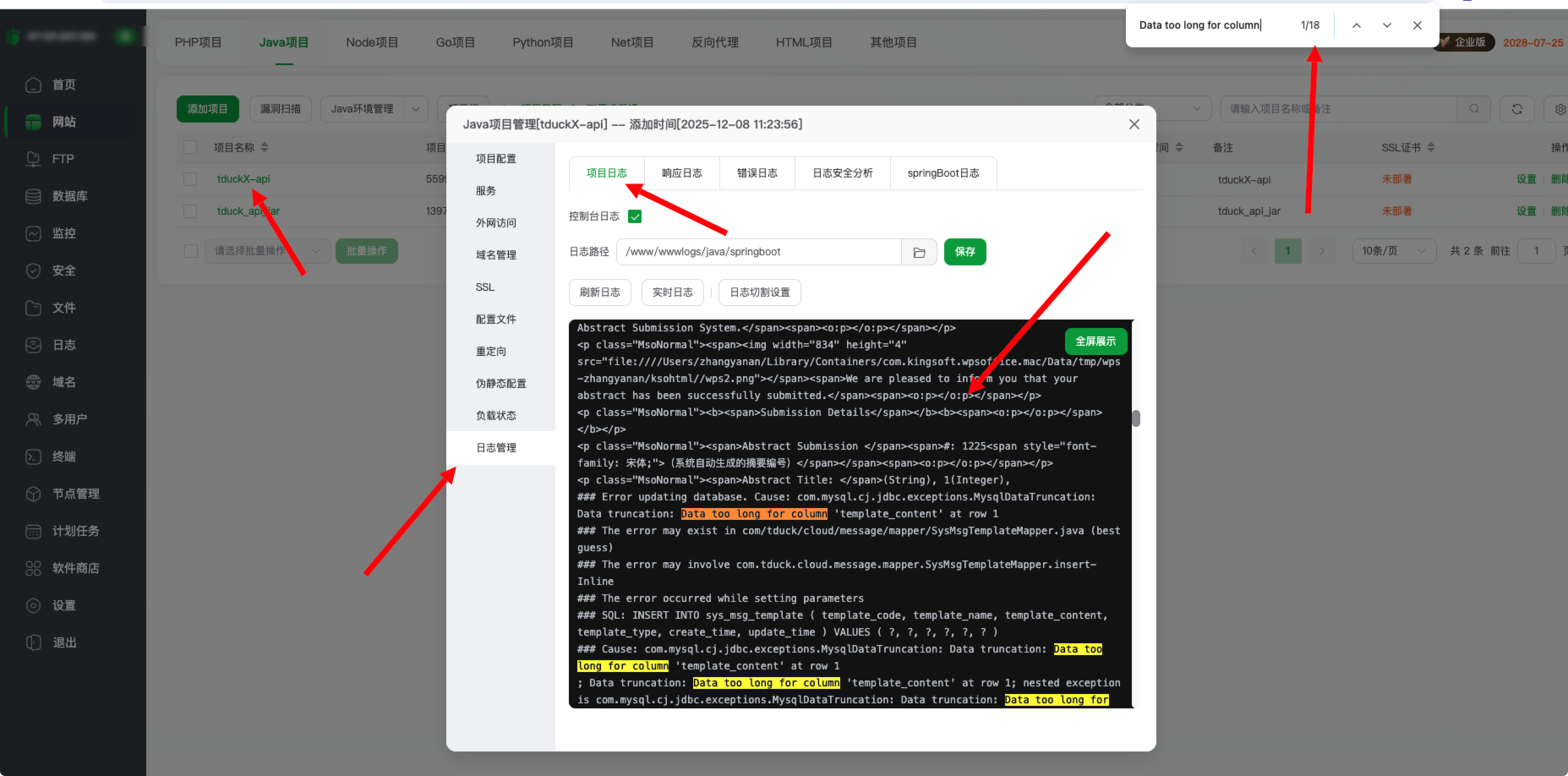Image resolution: width=1568 pixels, height=776 pixels.
Task: Open the 请选择批量操作 dropdown
Action: coord(267,251)
